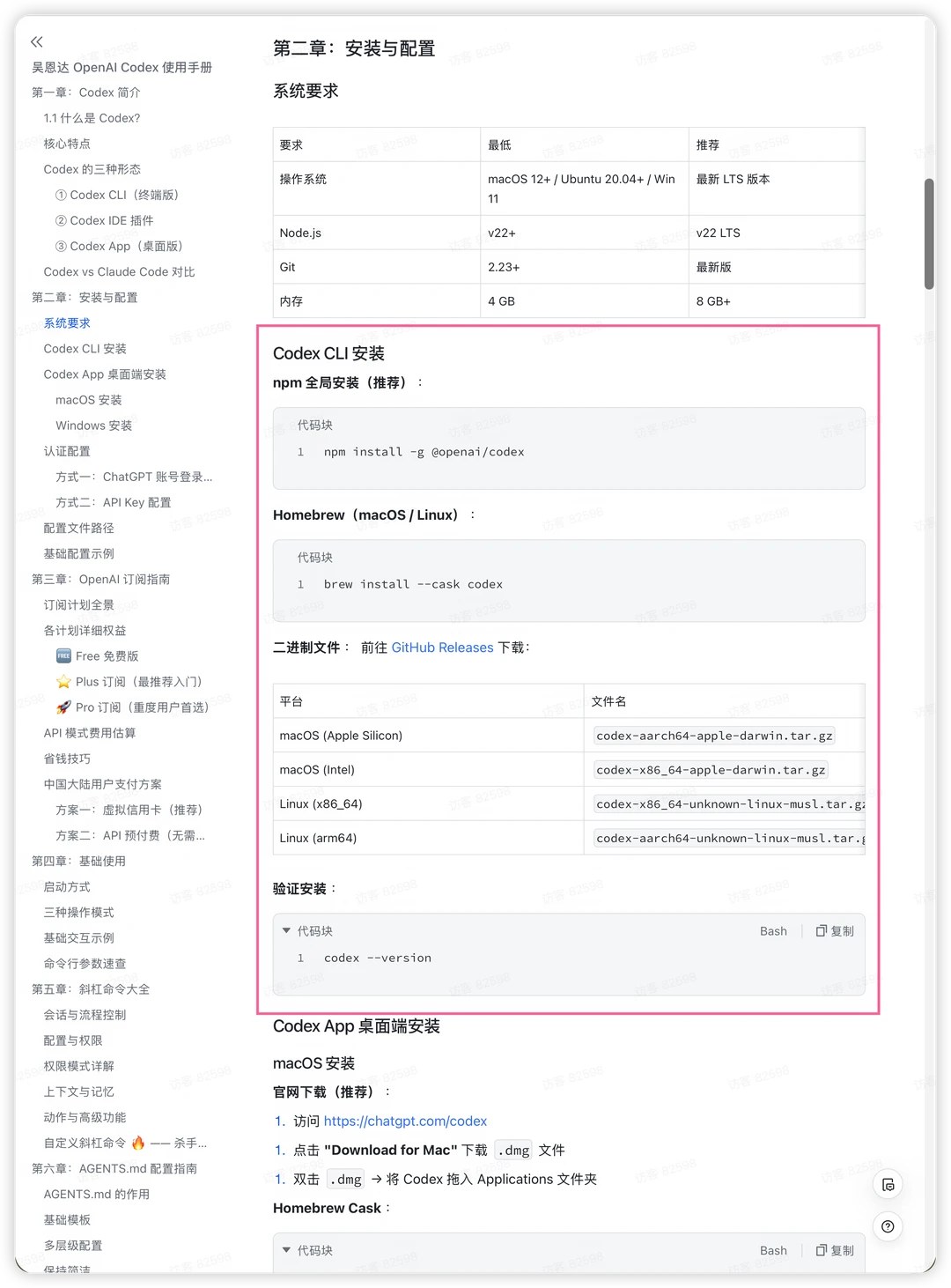Go to 命令行参数速查 in outline
The width and height of the screenshot is (951, 1288).
coord(85,963)
